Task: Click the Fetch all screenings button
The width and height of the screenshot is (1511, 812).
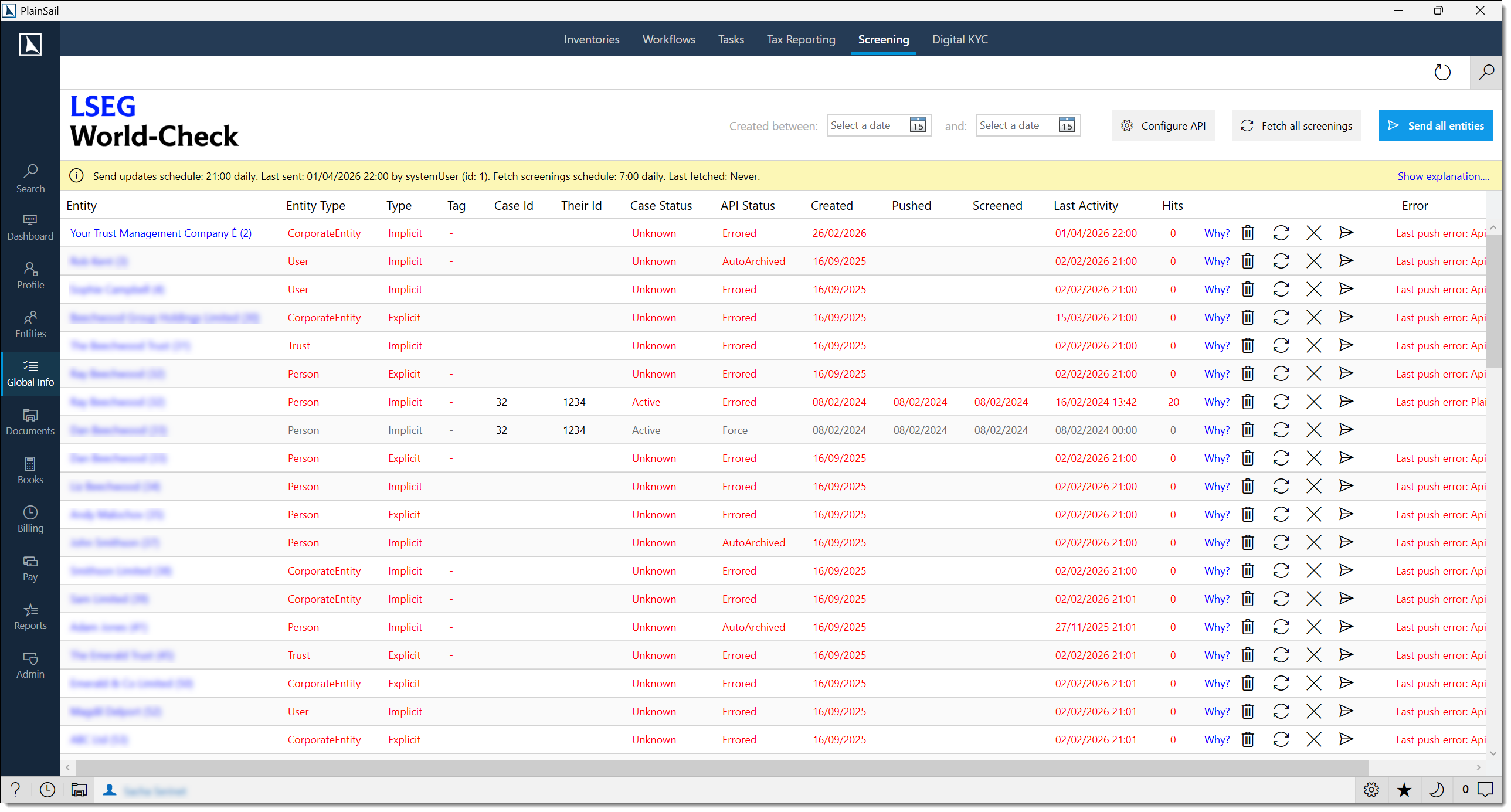Action: pos(1296,125)
